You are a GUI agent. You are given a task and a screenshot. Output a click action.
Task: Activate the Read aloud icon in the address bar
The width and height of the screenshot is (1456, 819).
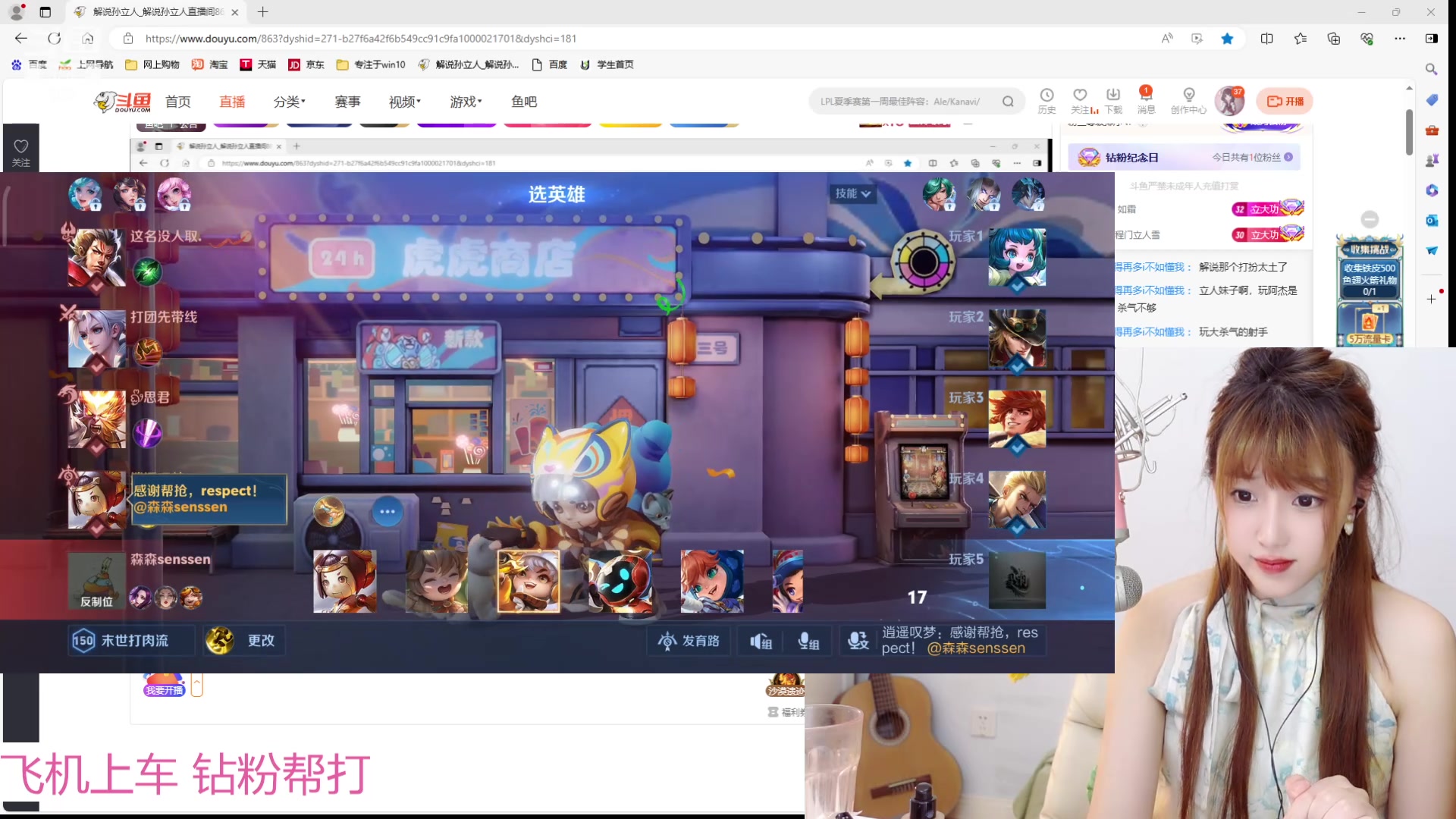click(x=1167, y=39)
